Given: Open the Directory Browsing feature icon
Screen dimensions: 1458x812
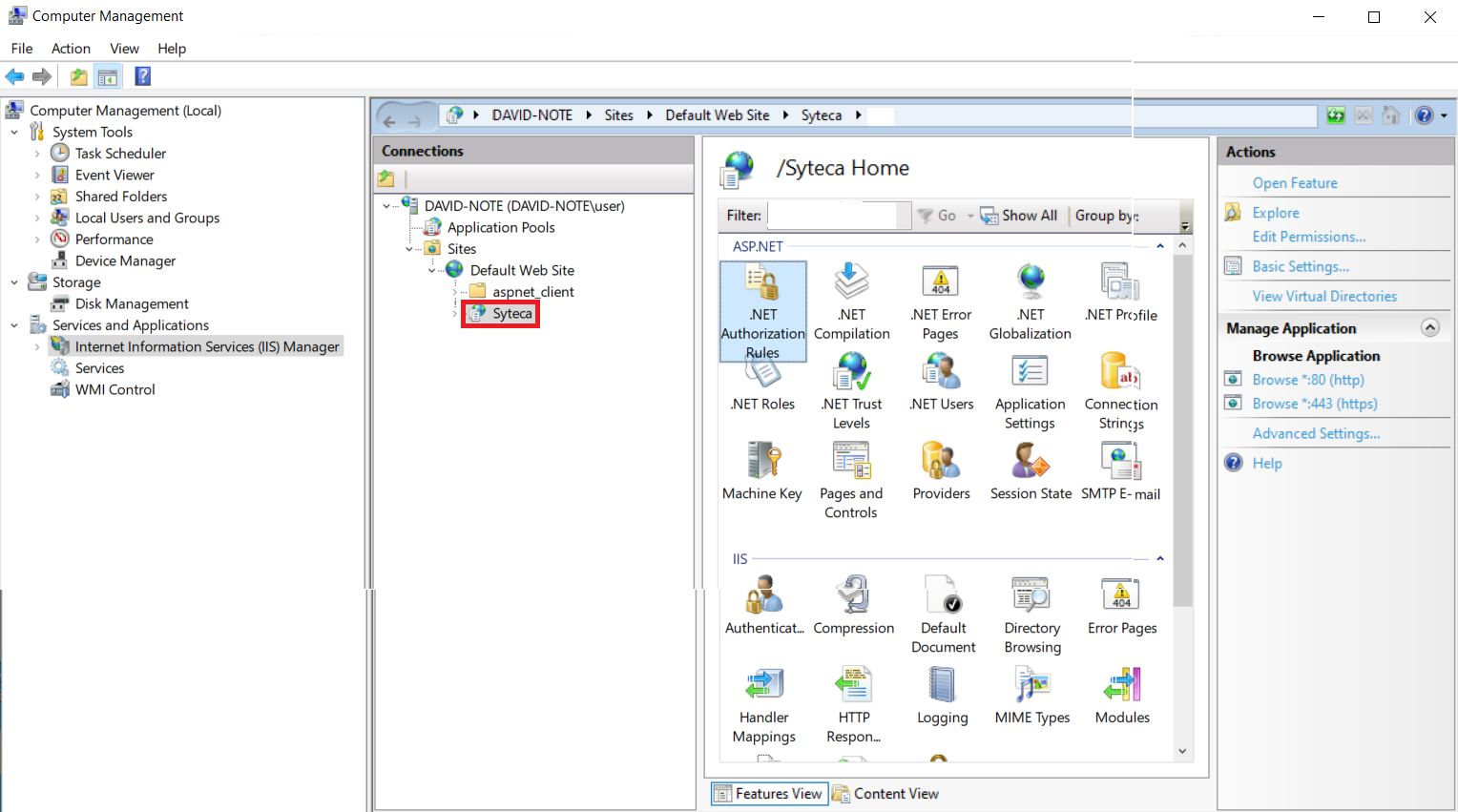Looking at the screenshot, I should (1031, 596).
